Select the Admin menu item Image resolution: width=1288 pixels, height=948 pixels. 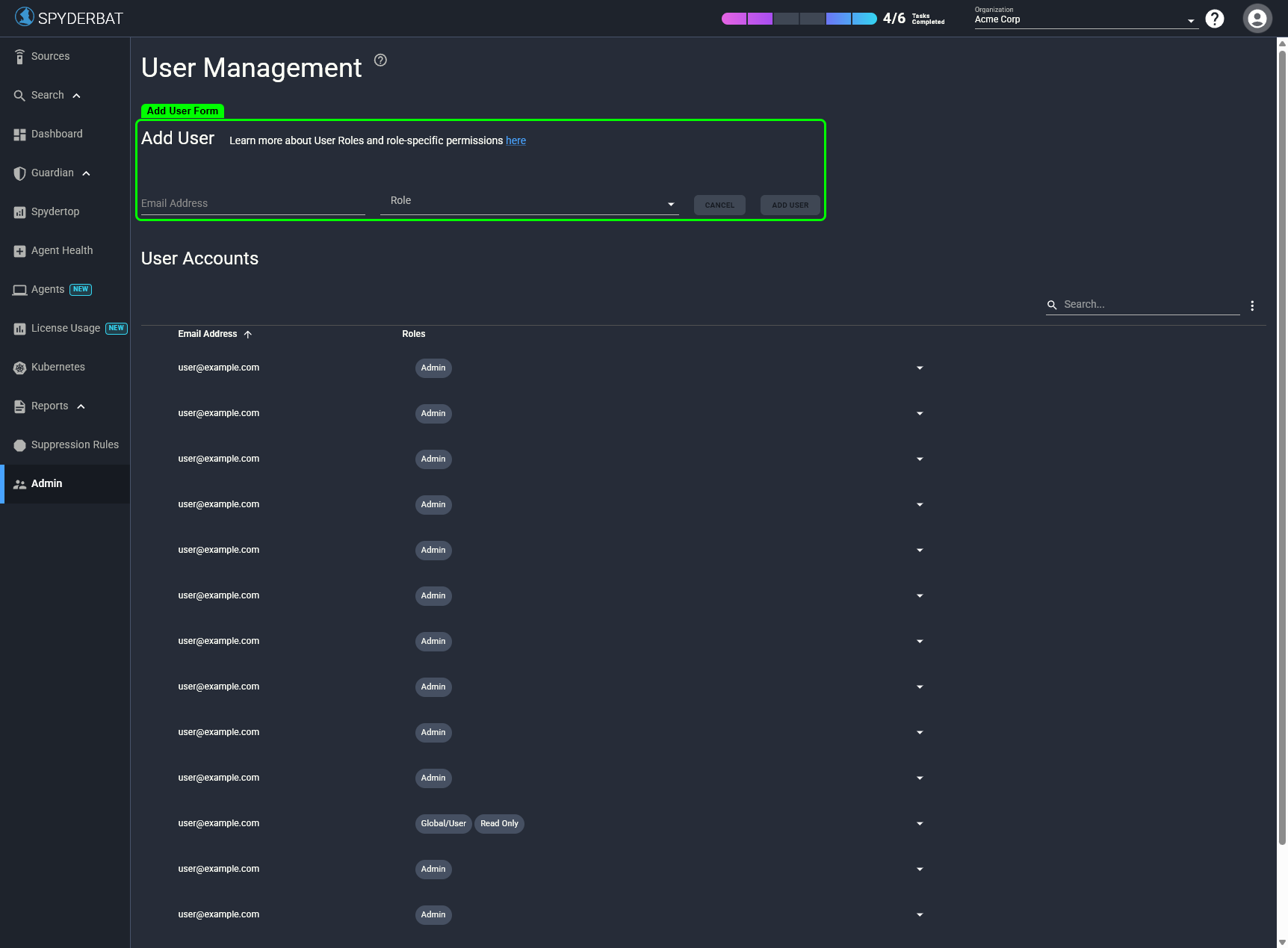click(x=46, y=483)
